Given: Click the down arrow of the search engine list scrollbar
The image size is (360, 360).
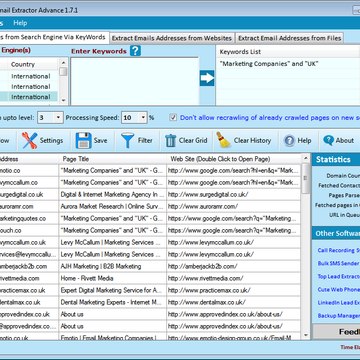Looking at the screenshot, I should coord(63,101).
